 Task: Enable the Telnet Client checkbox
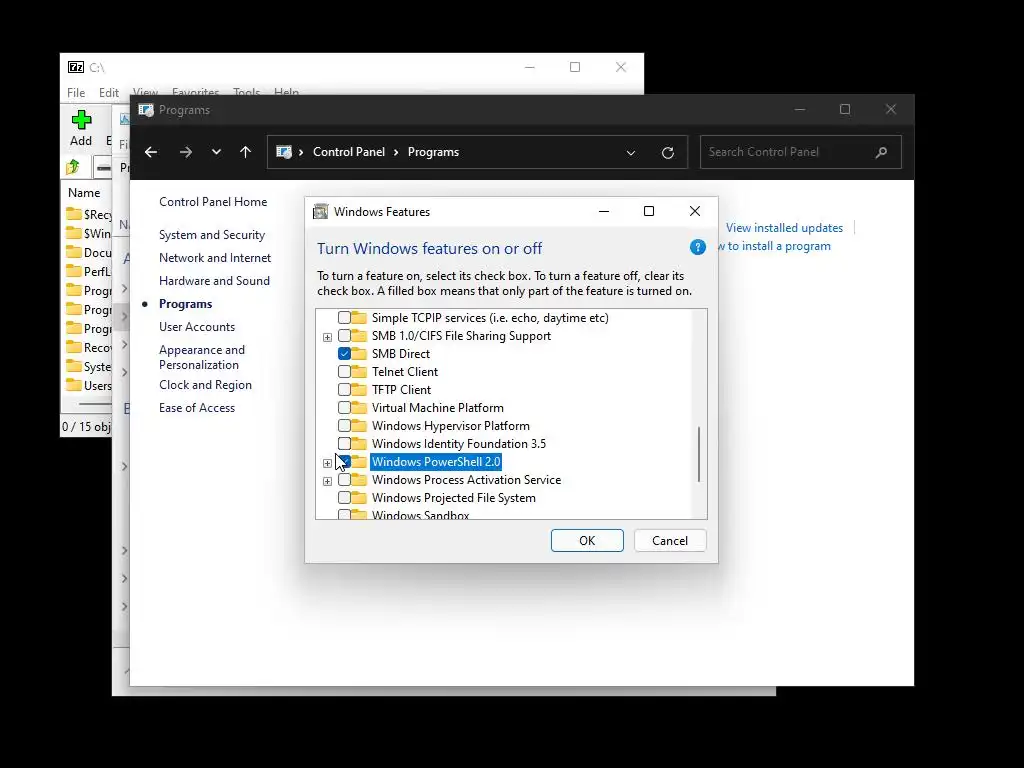(x=344, y=372)
